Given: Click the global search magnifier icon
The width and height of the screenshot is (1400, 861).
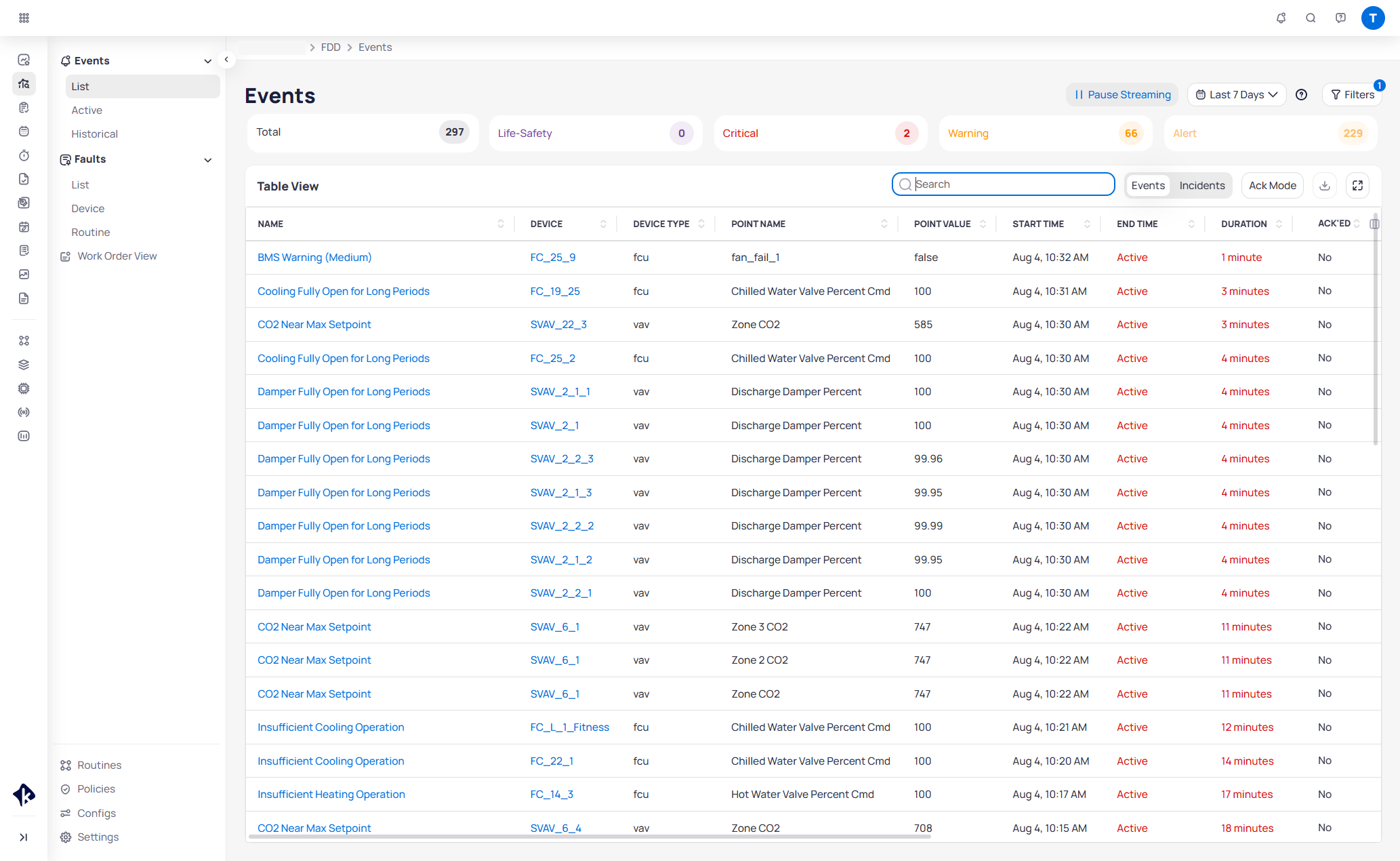Looking at the screenshot, I should pos(1311,18).
